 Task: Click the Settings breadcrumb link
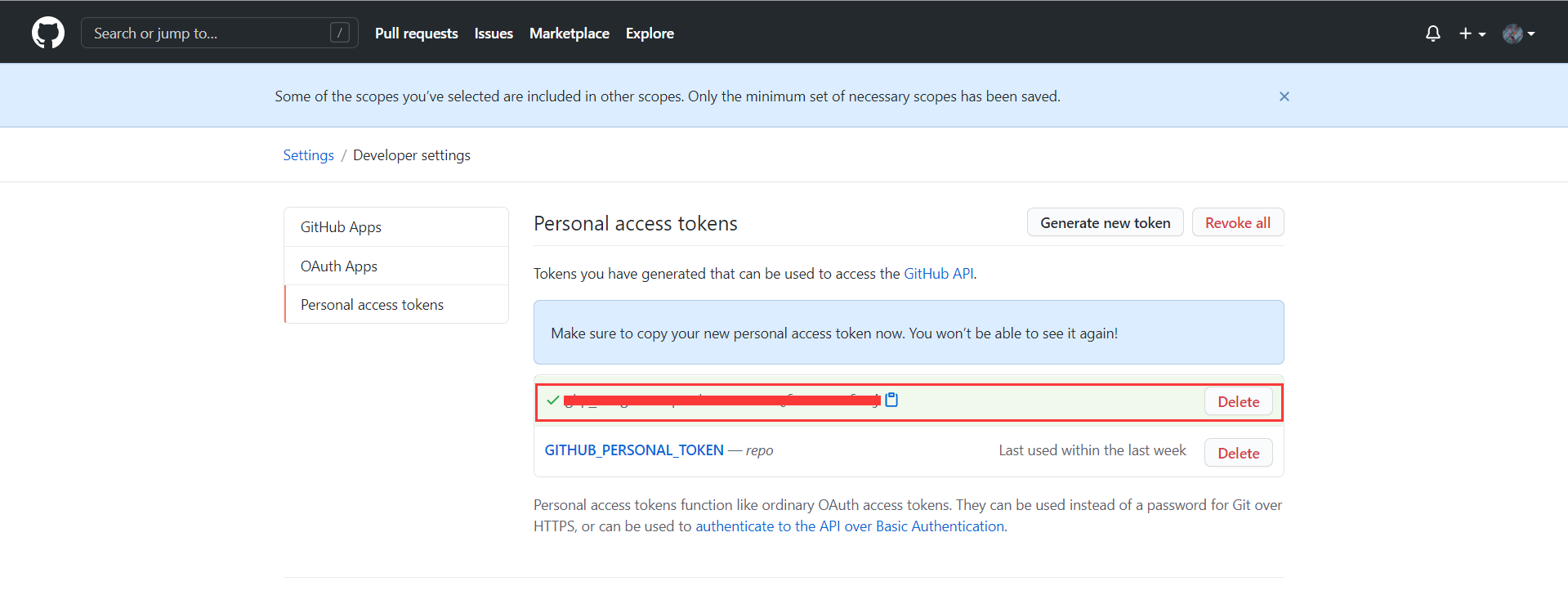(308, 155)
